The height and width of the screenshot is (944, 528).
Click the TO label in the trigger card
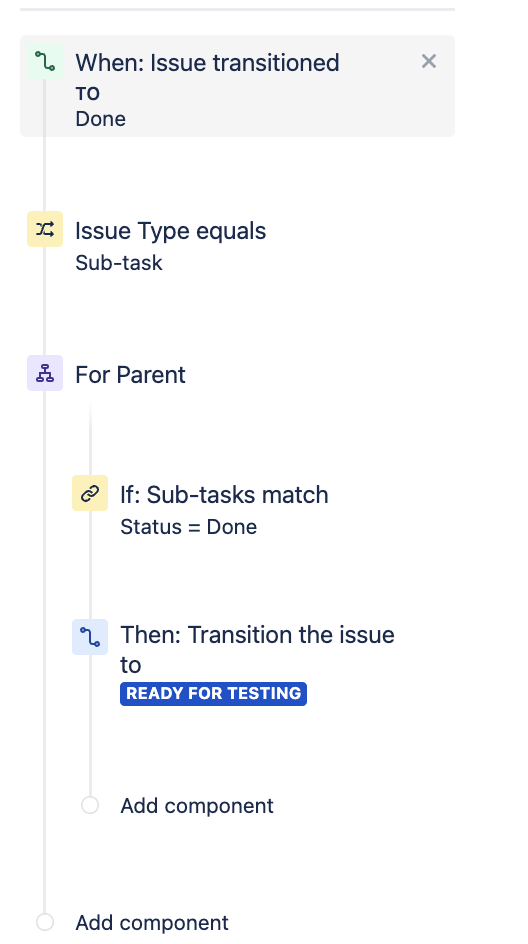(x=87, y=94)
